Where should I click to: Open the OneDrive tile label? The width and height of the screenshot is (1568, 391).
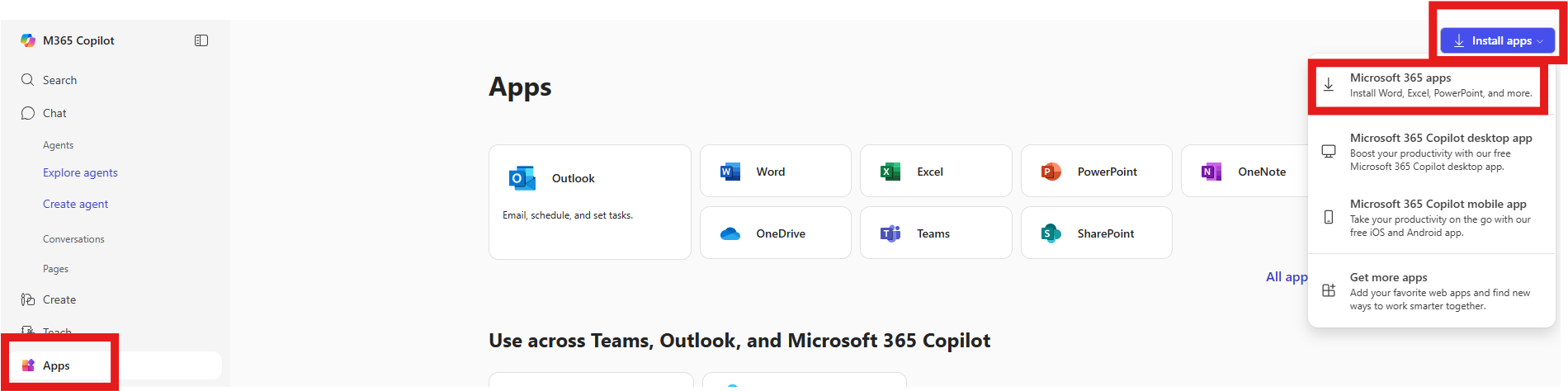coord(781,233)
